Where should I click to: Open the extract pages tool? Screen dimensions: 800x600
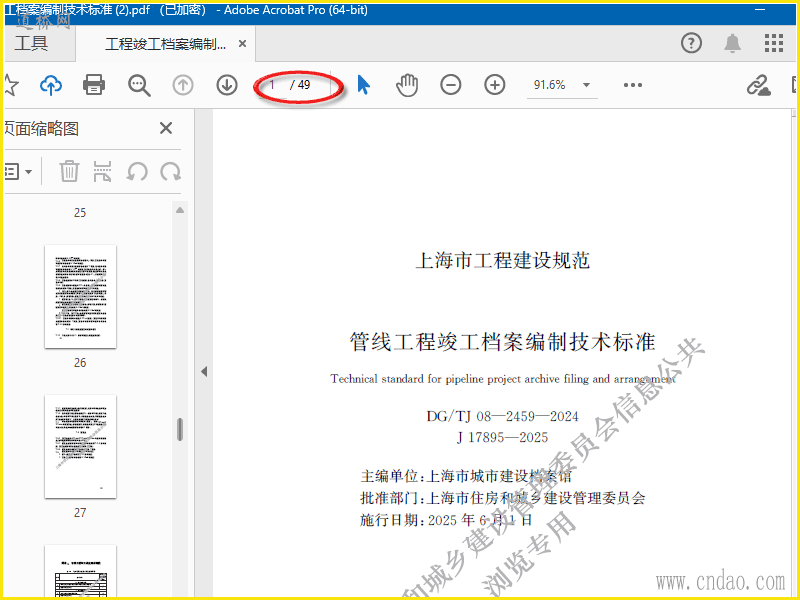pyautogui.click(x=103, y=171)
